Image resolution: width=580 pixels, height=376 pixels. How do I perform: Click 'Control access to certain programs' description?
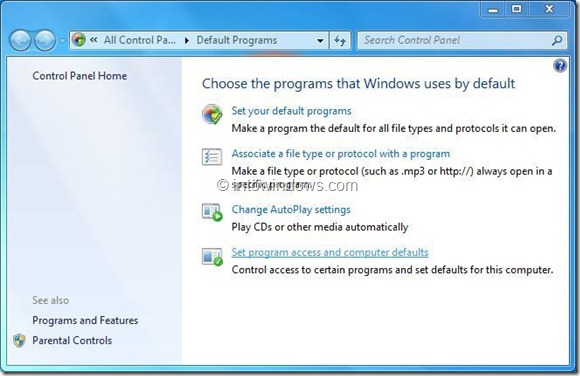(x=392, y=270)
